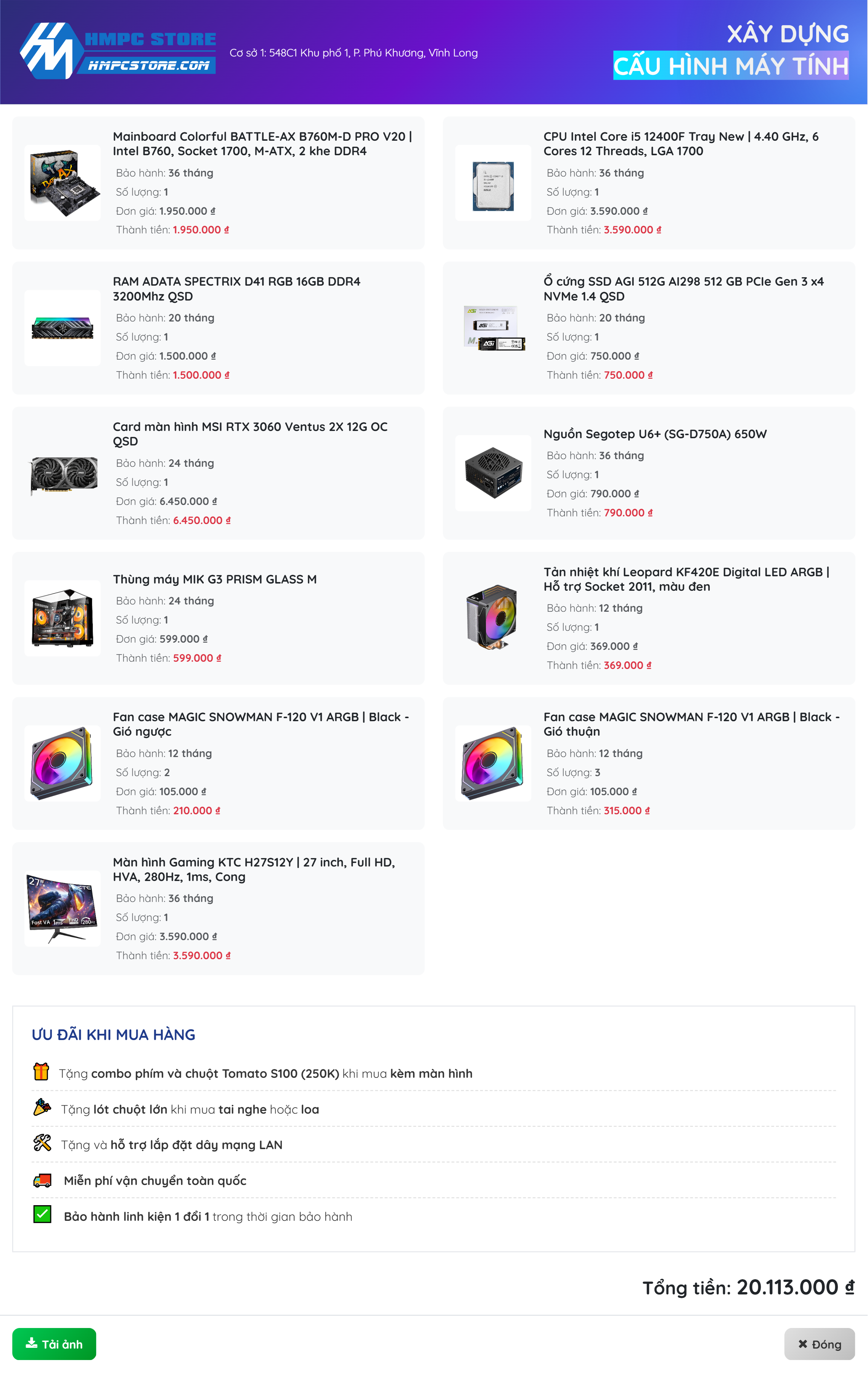This screenshot has height=1373, width=868.
Task: Click the wrench and screwdriver tools icon
Action: click(42, 1143)
